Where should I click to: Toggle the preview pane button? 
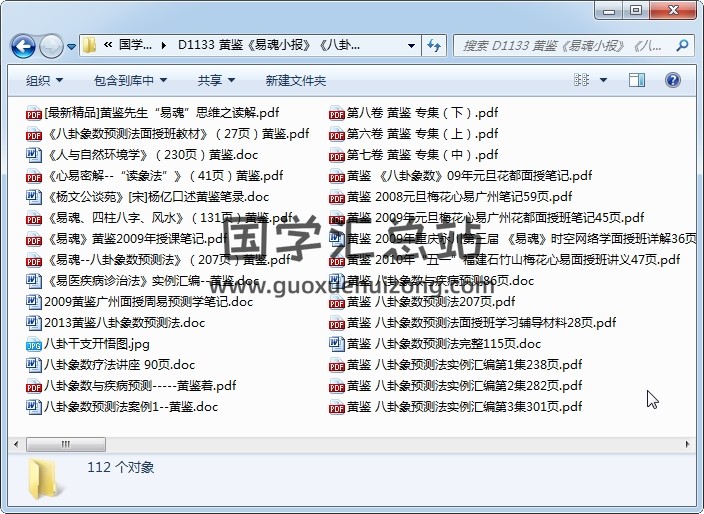tap(637, 80)
